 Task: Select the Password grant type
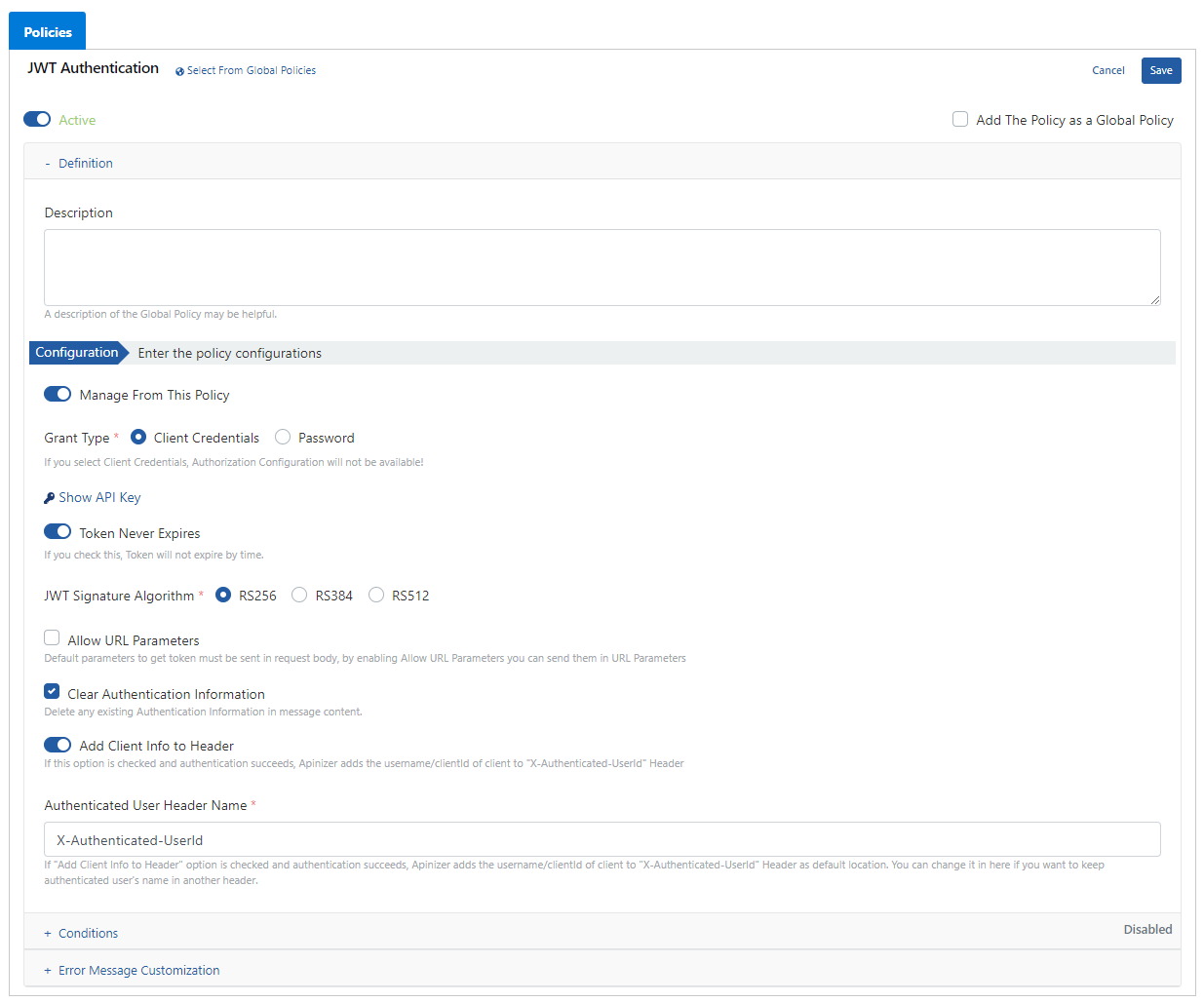[x=283, y=437]
